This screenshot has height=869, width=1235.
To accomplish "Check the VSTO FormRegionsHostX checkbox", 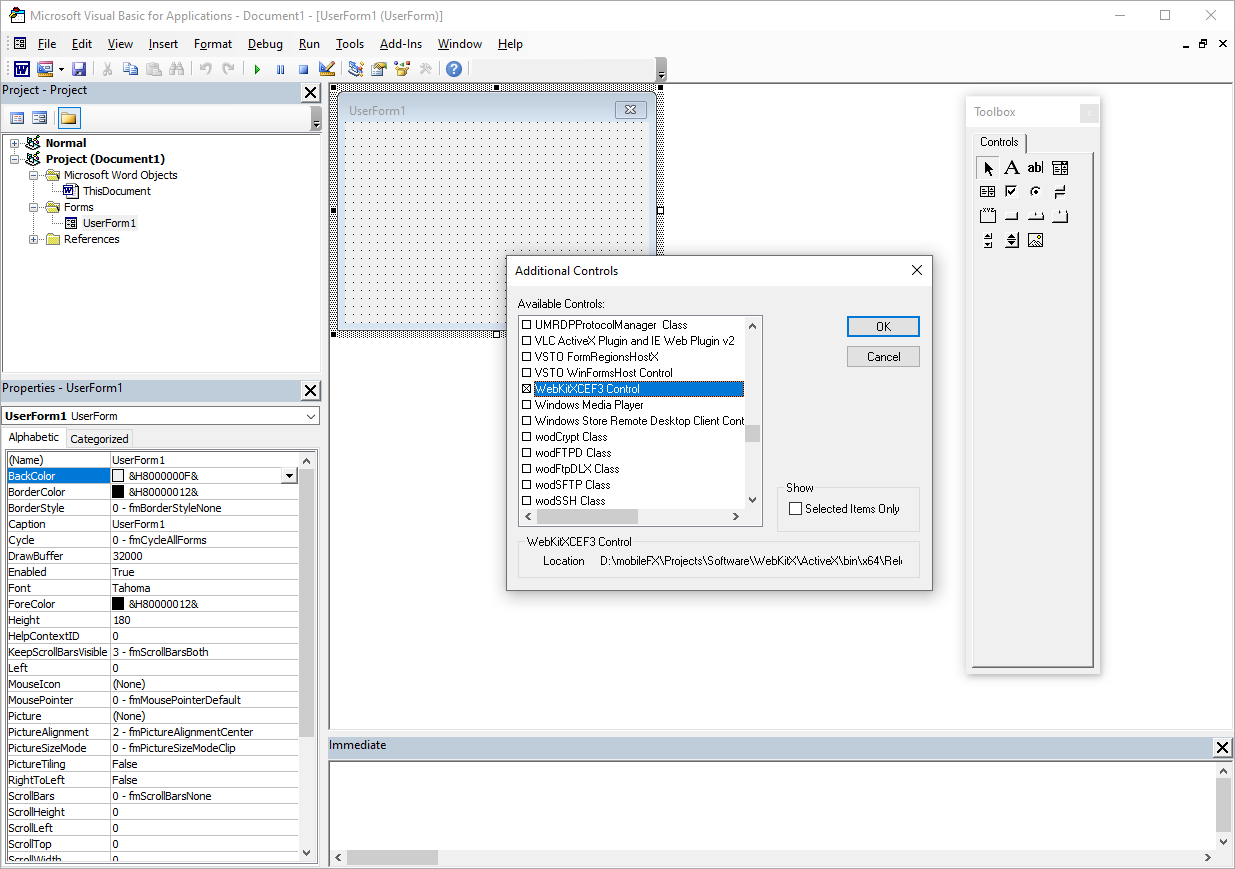I will (527, 357).
